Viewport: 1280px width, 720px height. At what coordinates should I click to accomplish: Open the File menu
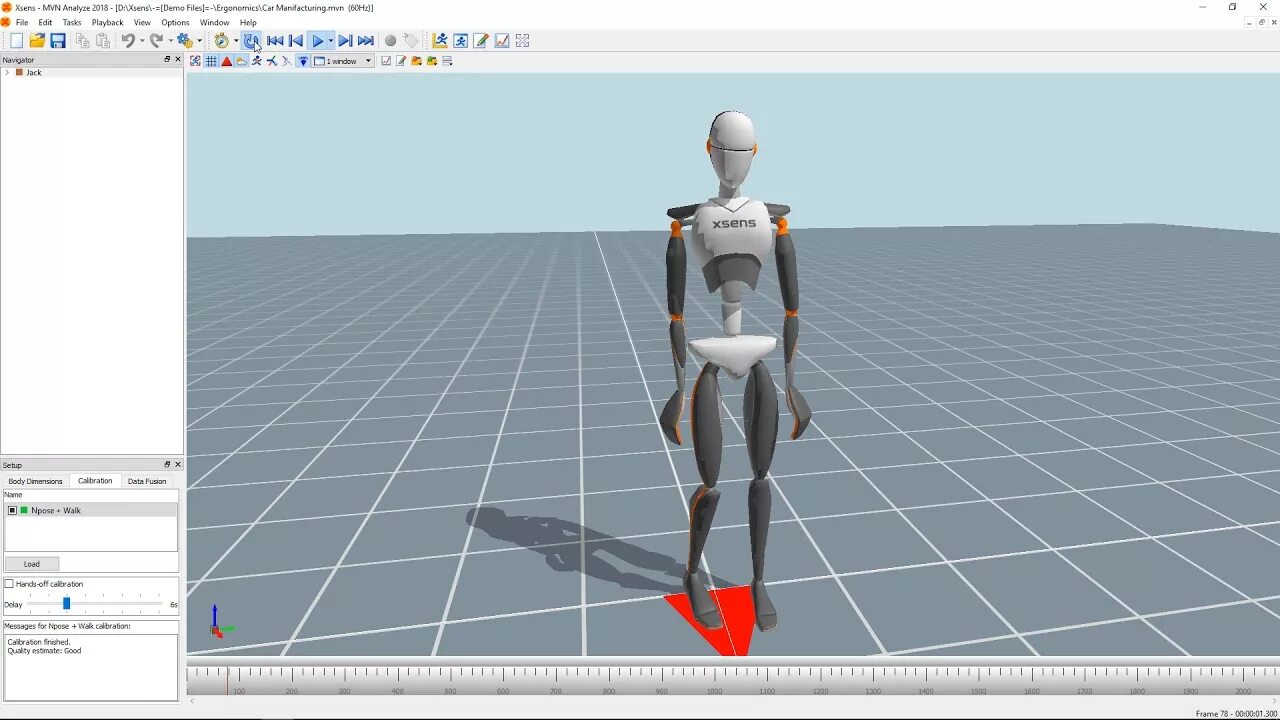[x=22, y=22]
